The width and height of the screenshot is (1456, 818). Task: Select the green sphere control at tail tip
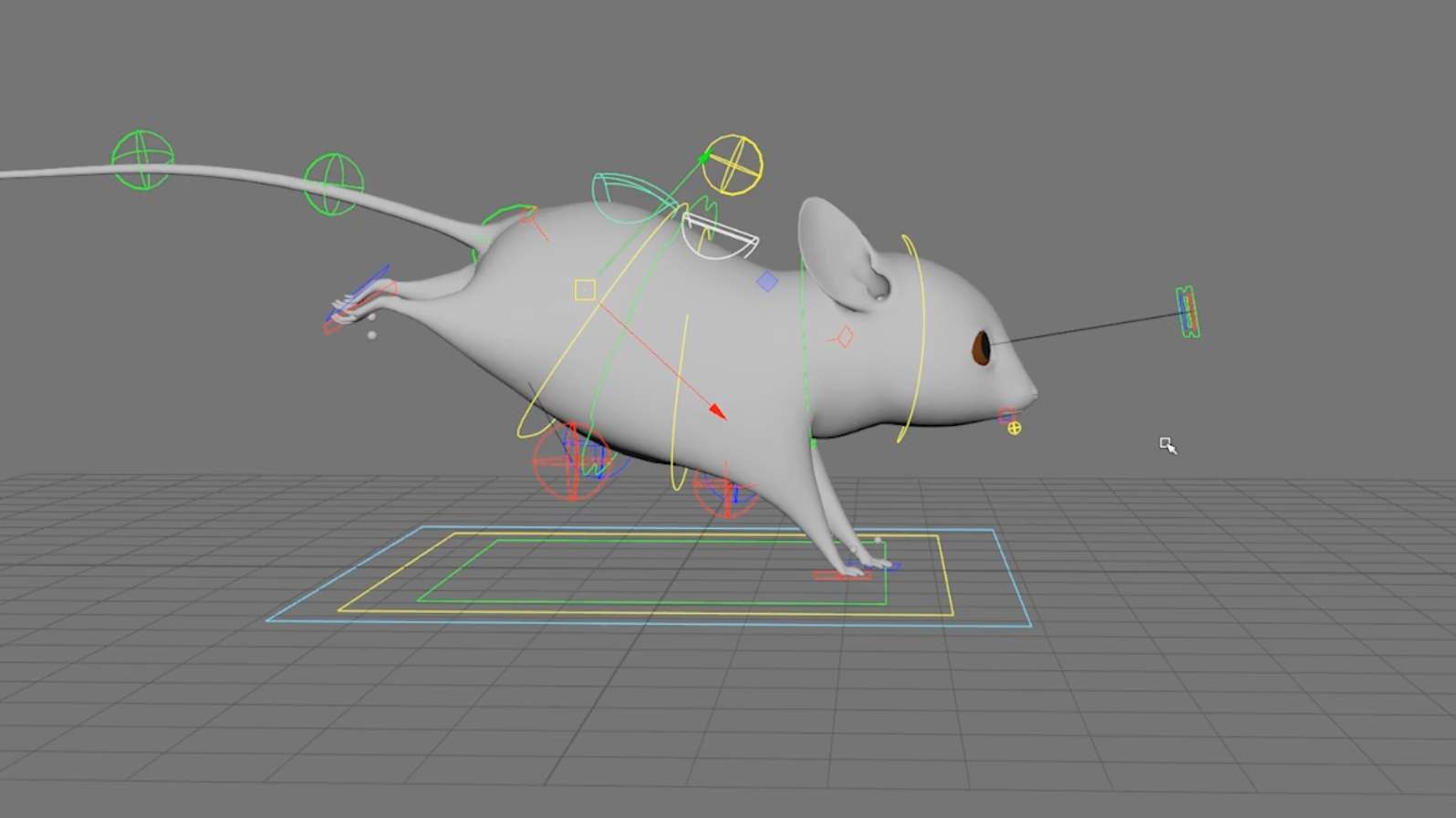coord(142,160)
